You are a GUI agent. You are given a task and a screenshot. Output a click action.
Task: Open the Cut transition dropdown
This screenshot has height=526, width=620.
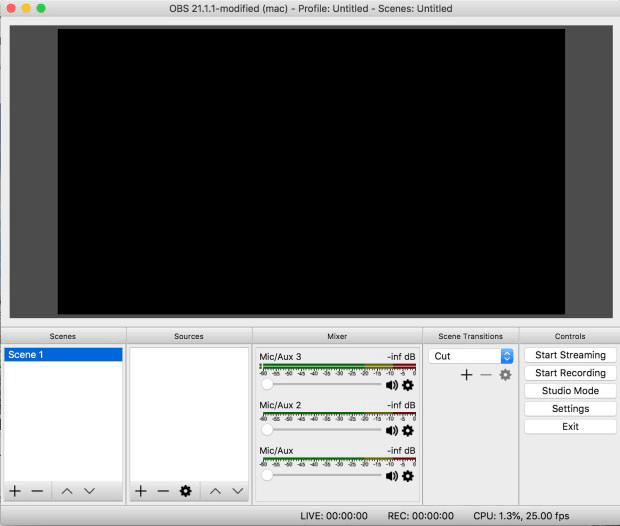click(471, 356)
